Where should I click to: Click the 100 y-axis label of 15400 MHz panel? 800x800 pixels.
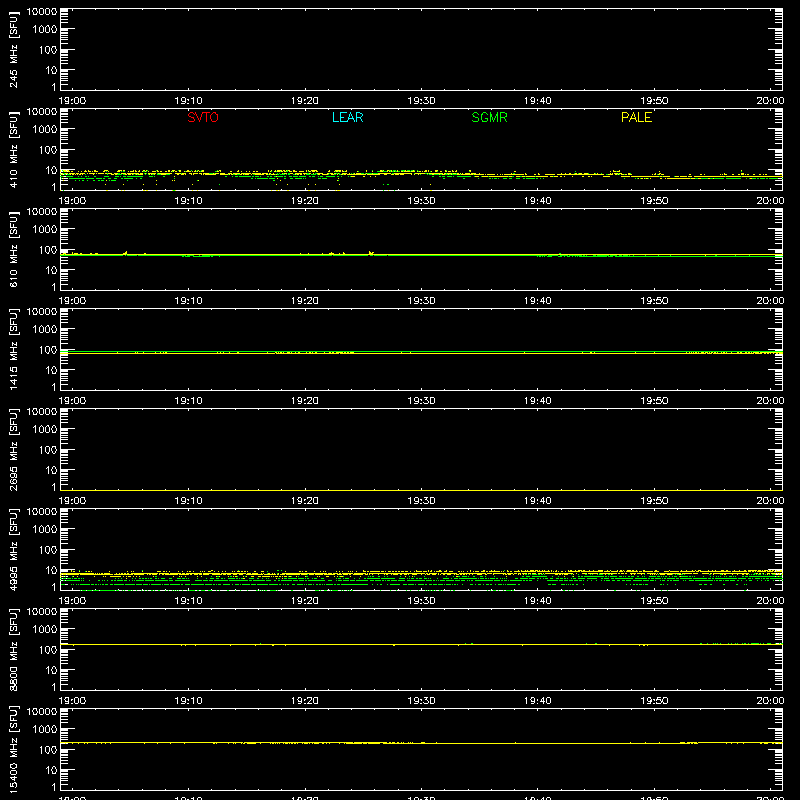[48, 750]
